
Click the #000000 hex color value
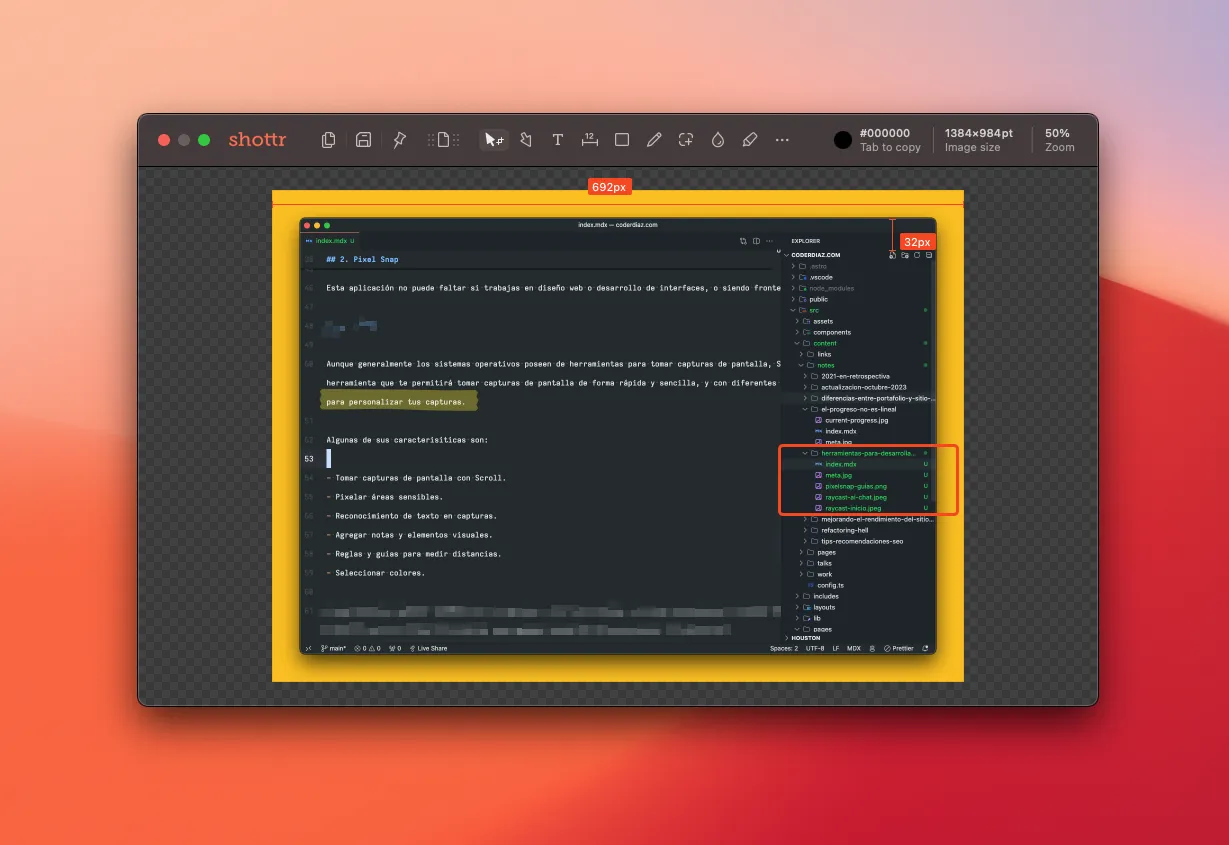point(886,133)
